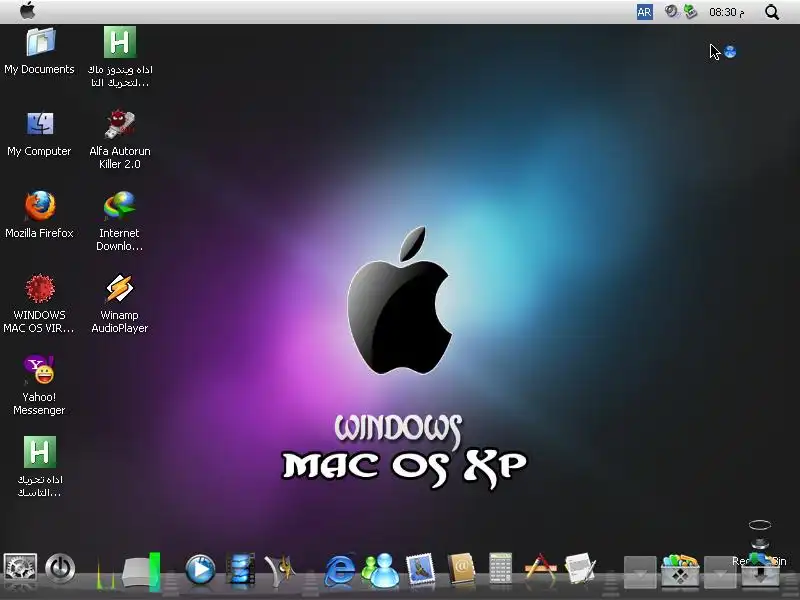Click the green activity monitor dock icon

(x=106, y=572)
